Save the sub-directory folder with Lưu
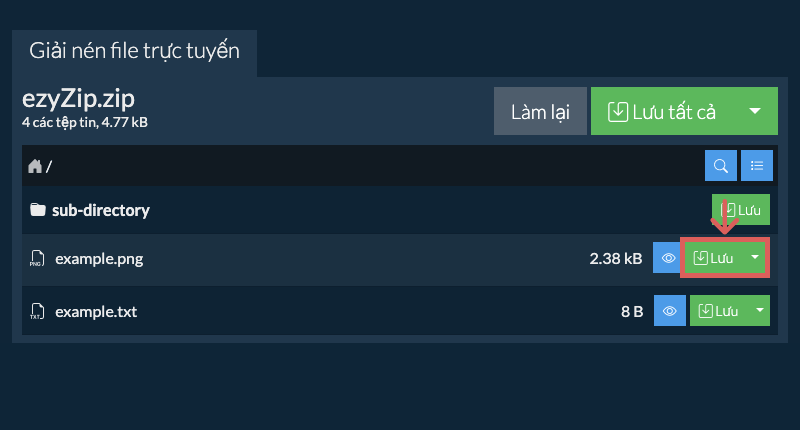The height and width of the screenshot is (430, 800). [x=742, y=211]
